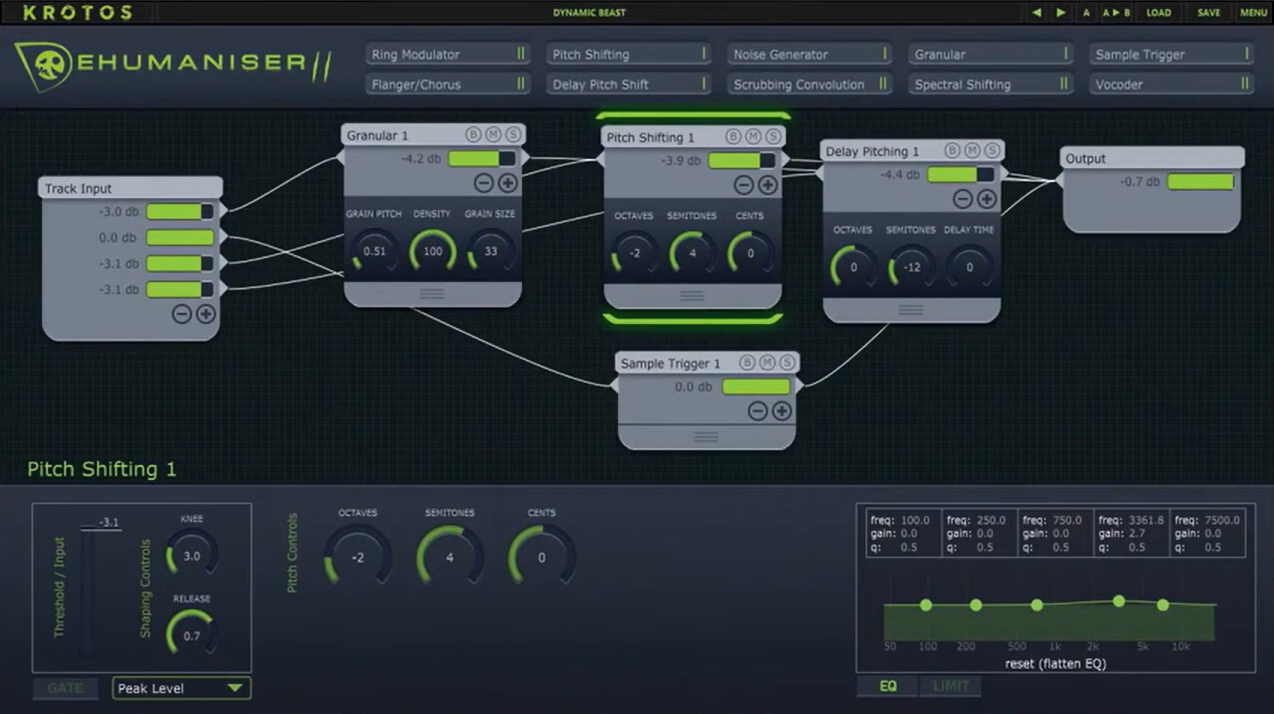Click the Release knob
This screenshot has height=714, width=1274.
pos(192,635)
